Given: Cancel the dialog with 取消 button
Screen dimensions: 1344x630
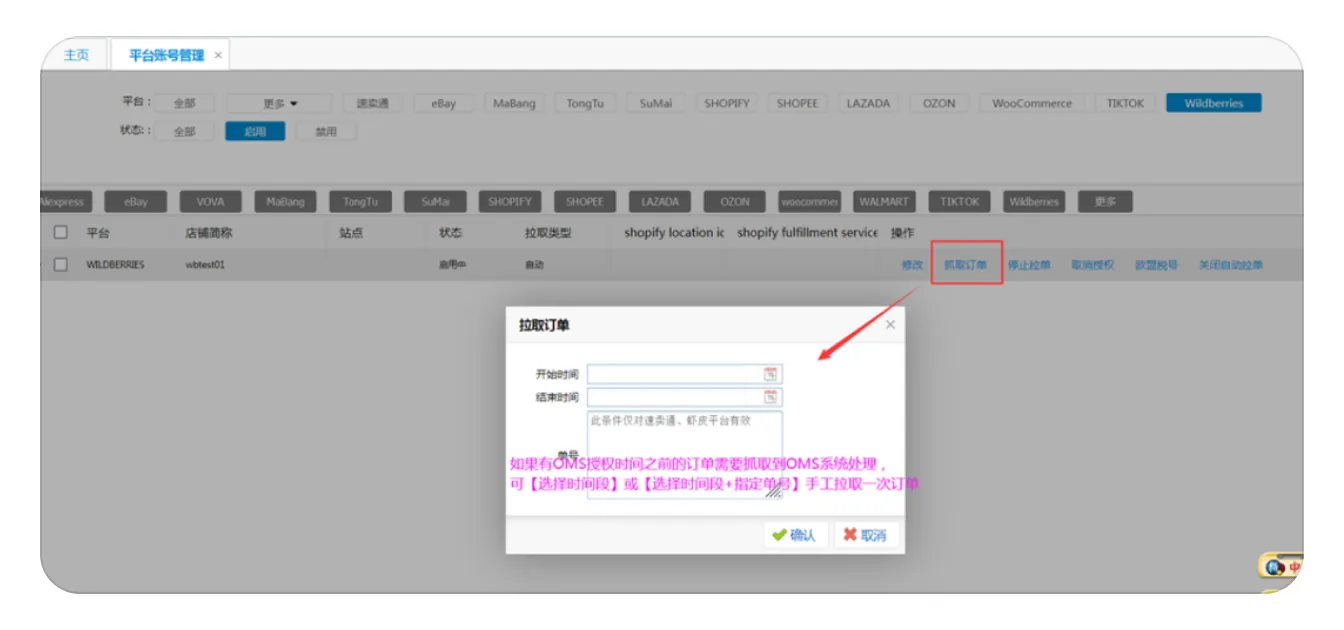Looking at the screenshot, I should [x=866, y=535].
